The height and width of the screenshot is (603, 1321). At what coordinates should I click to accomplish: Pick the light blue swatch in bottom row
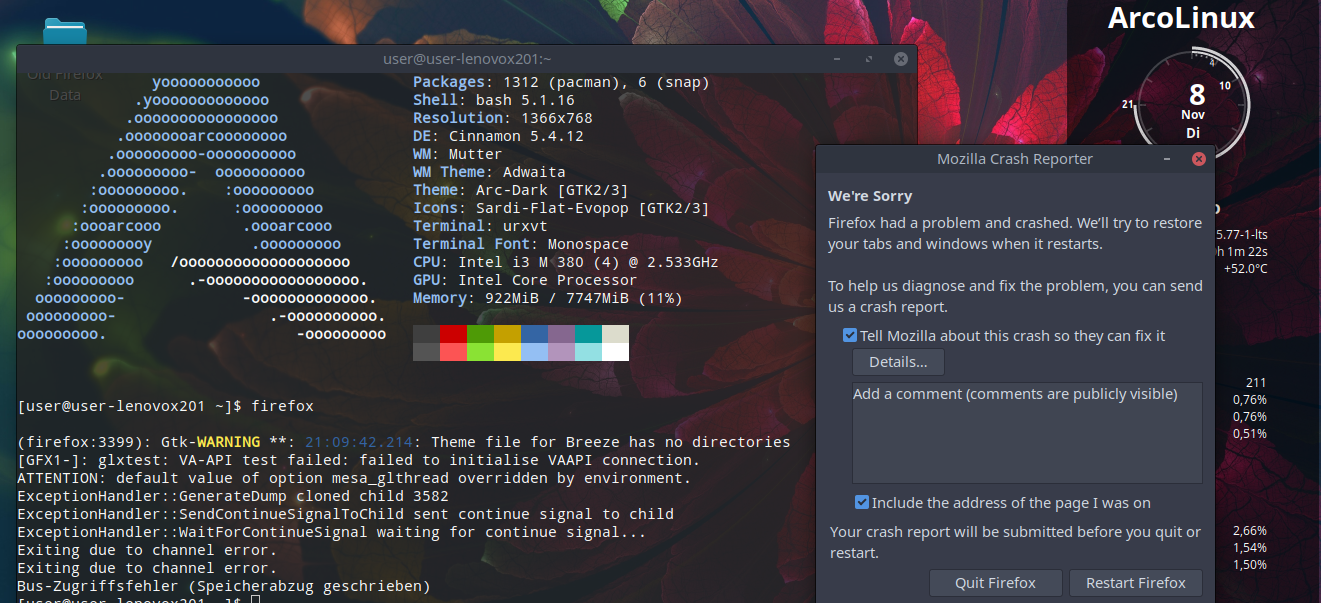point(534,352)
